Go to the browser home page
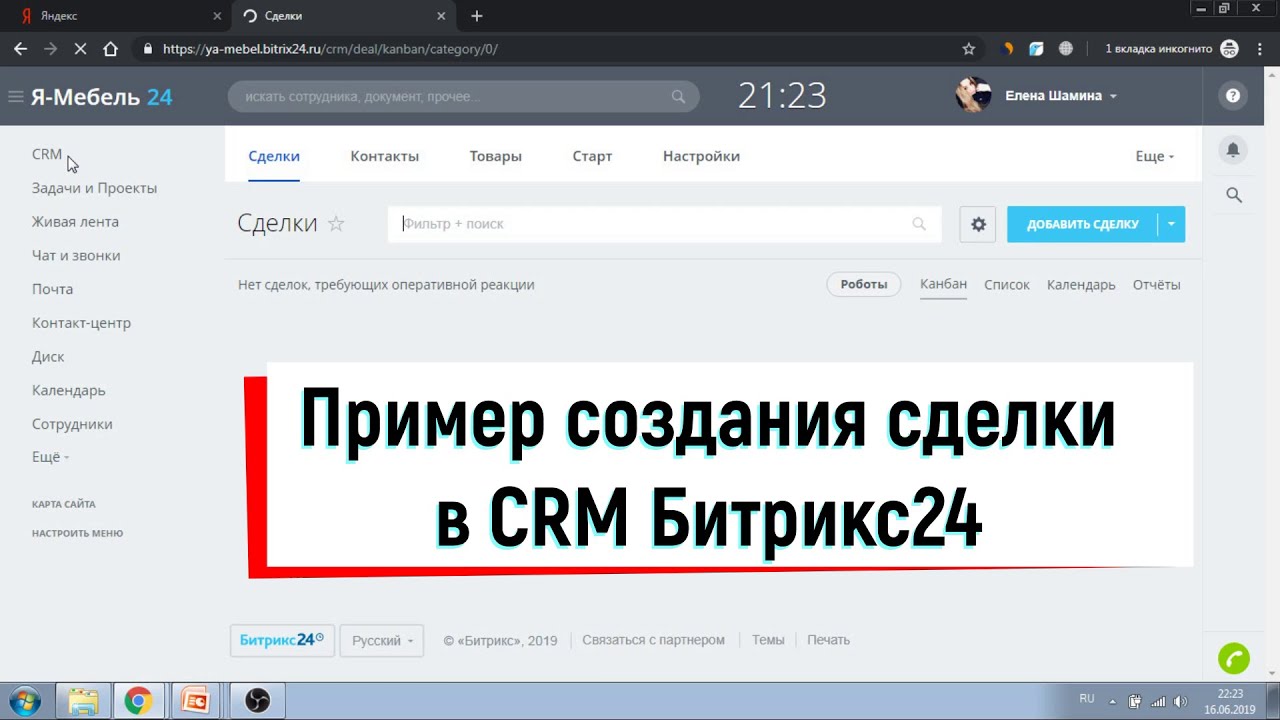The width and height of the screenshot is (1280, 720). [x=111, y=48]
